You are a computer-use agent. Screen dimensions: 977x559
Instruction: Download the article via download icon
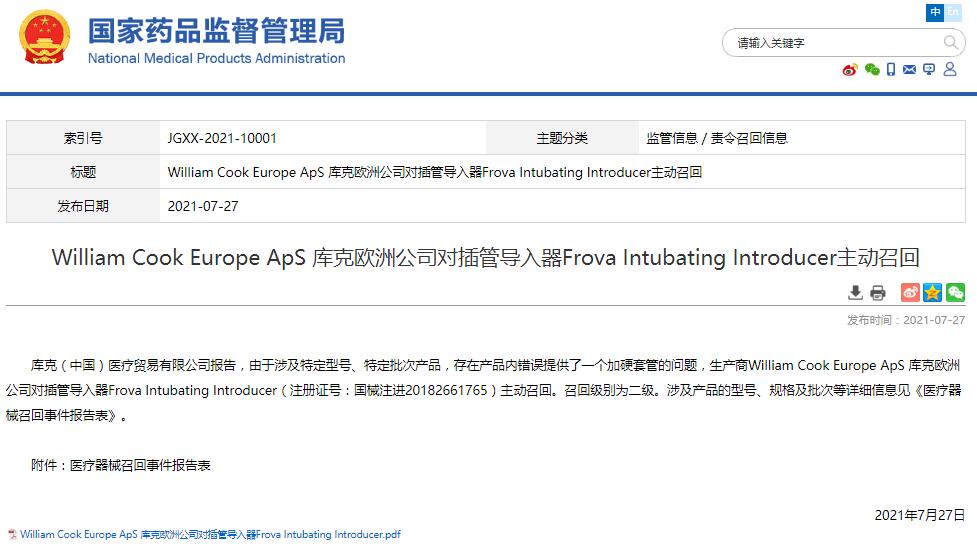(855, 292)
